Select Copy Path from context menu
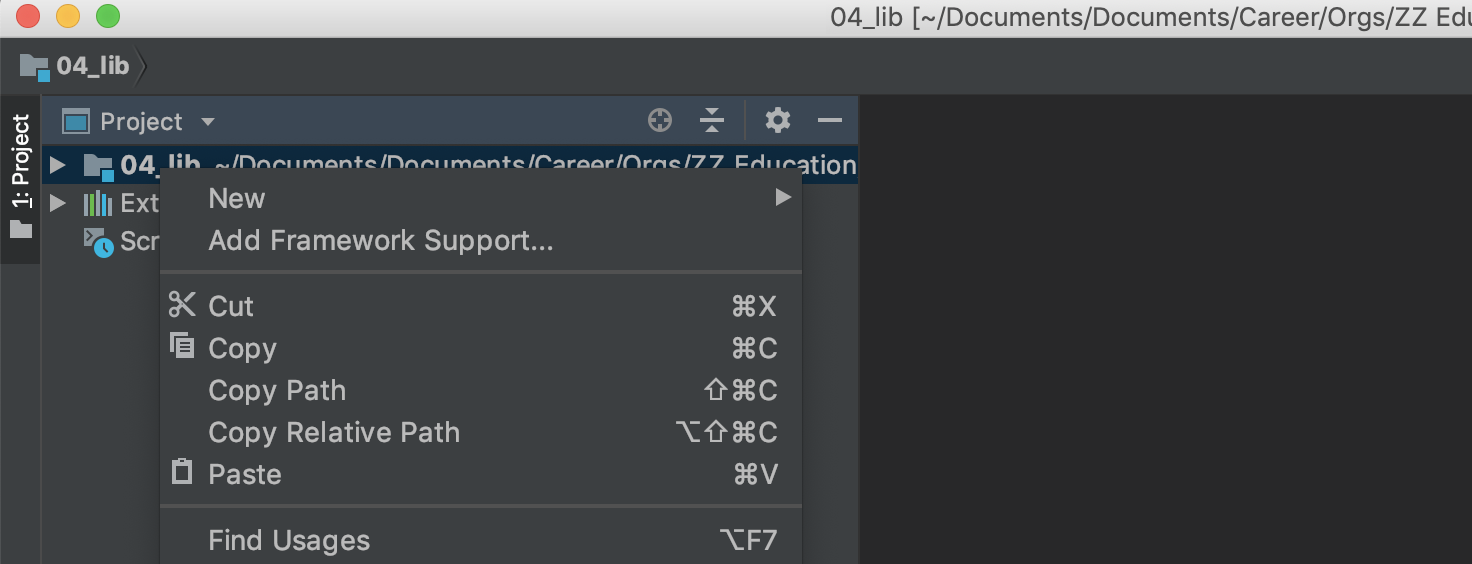Image resolution: width=1472 pixels, height=564 pixels. coord(481,390)
